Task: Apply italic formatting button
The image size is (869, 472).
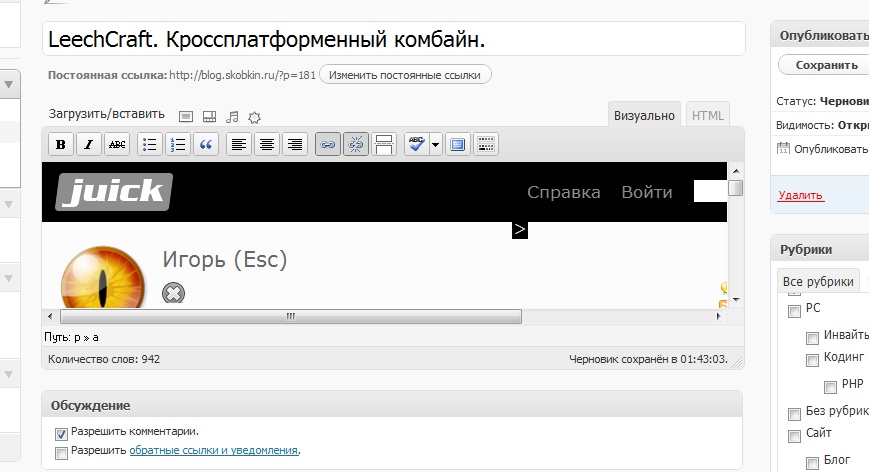Action: 89,145
